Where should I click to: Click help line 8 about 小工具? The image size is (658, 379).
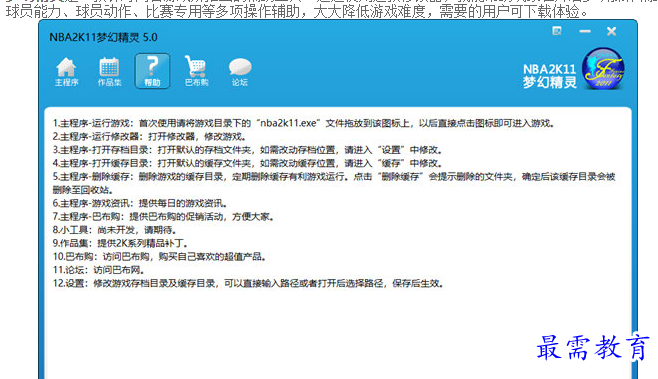[114, 230]
